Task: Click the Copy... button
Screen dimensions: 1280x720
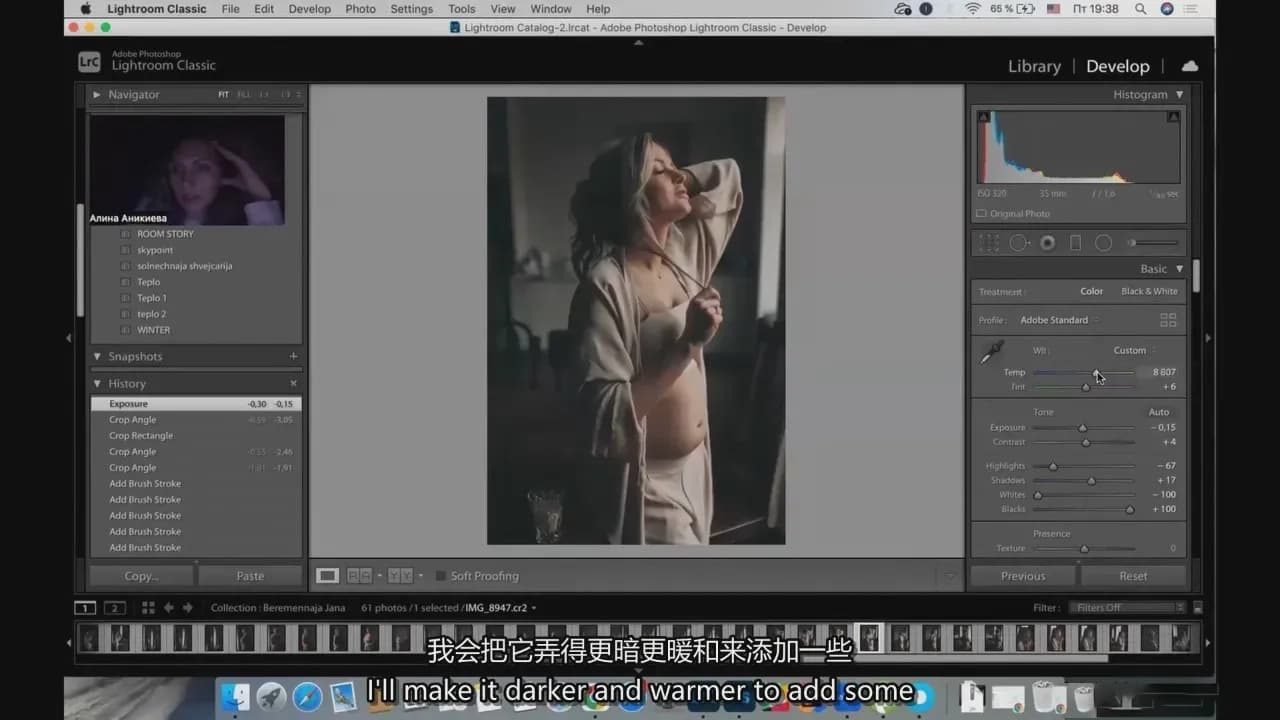Action: point(141,576)
